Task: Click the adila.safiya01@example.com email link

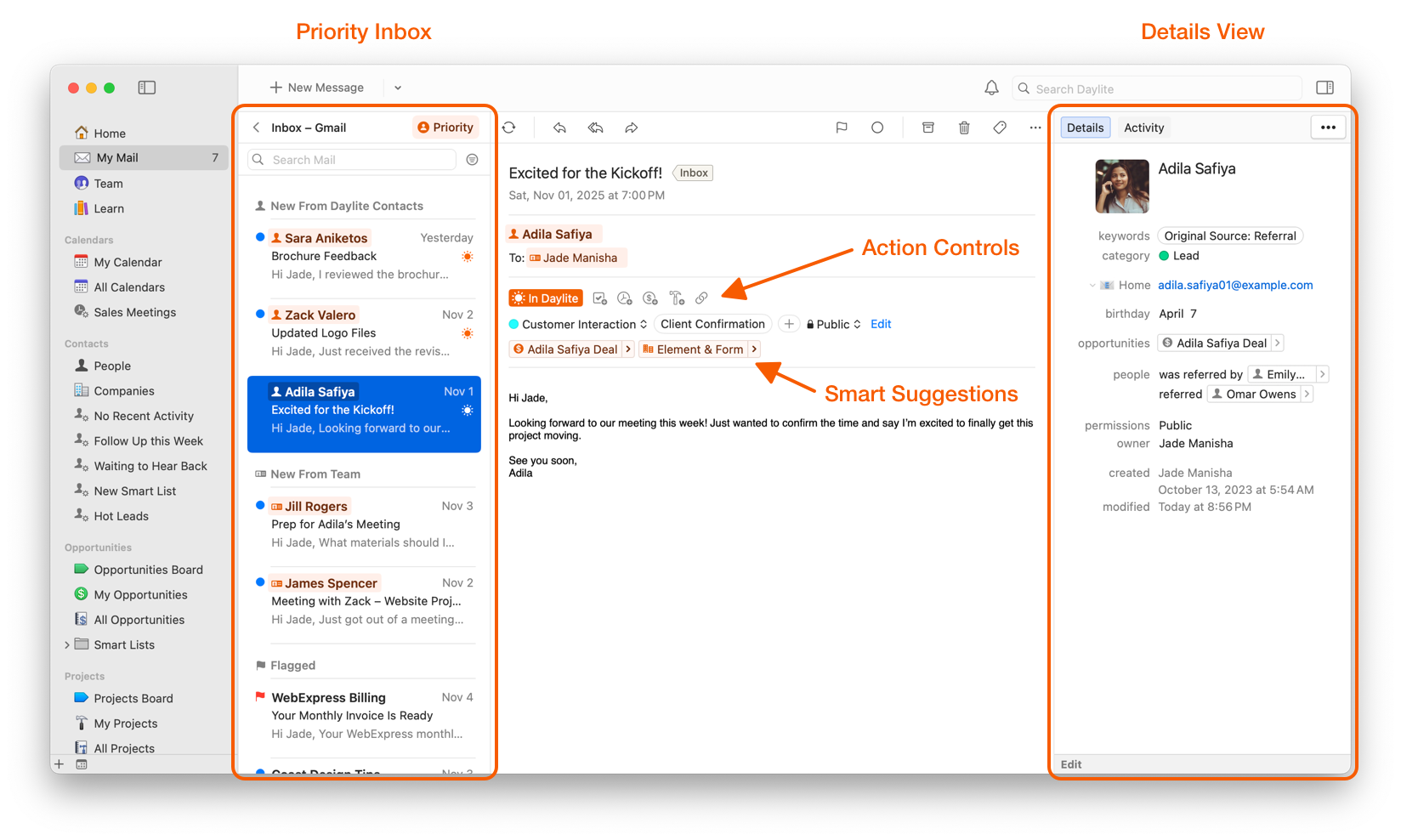Action: point(1234,286)
